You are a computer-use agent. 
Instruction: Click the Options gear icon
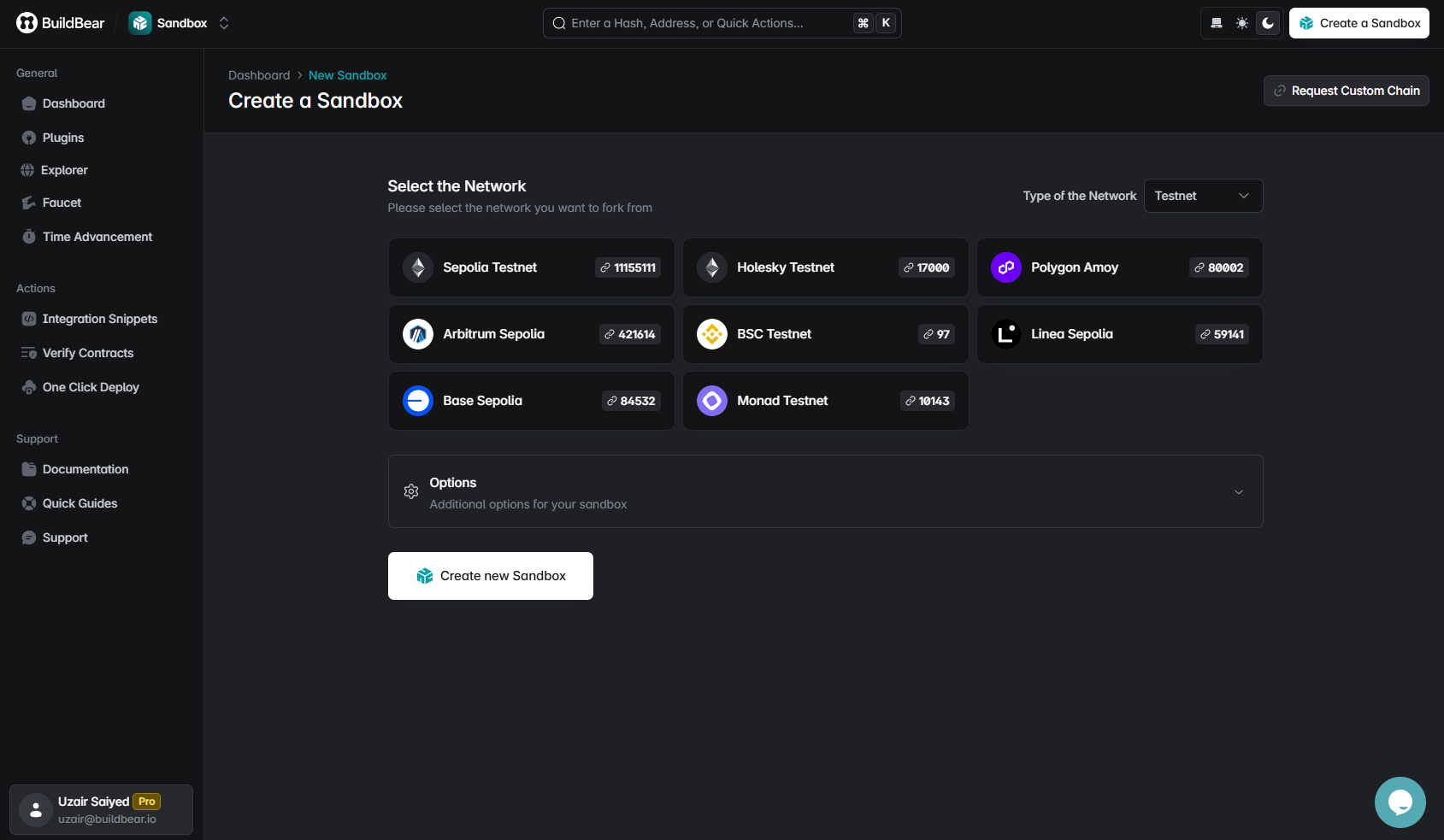coord(411,491)
